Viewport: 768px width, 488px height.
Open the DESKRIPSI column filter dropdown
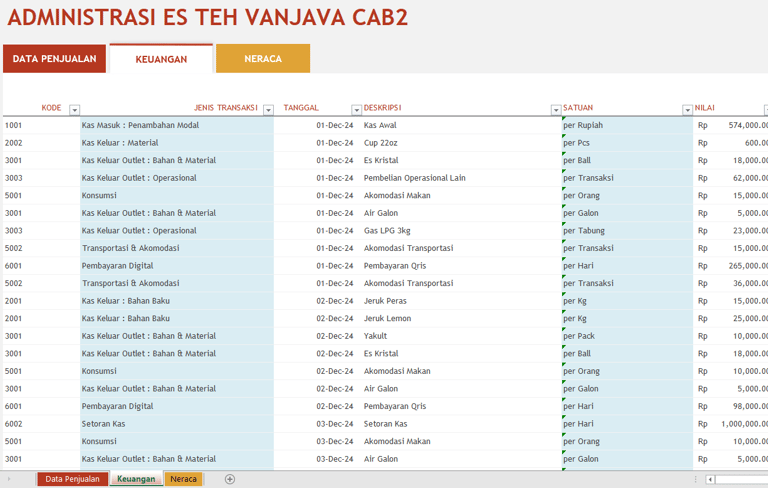(556, 110)
